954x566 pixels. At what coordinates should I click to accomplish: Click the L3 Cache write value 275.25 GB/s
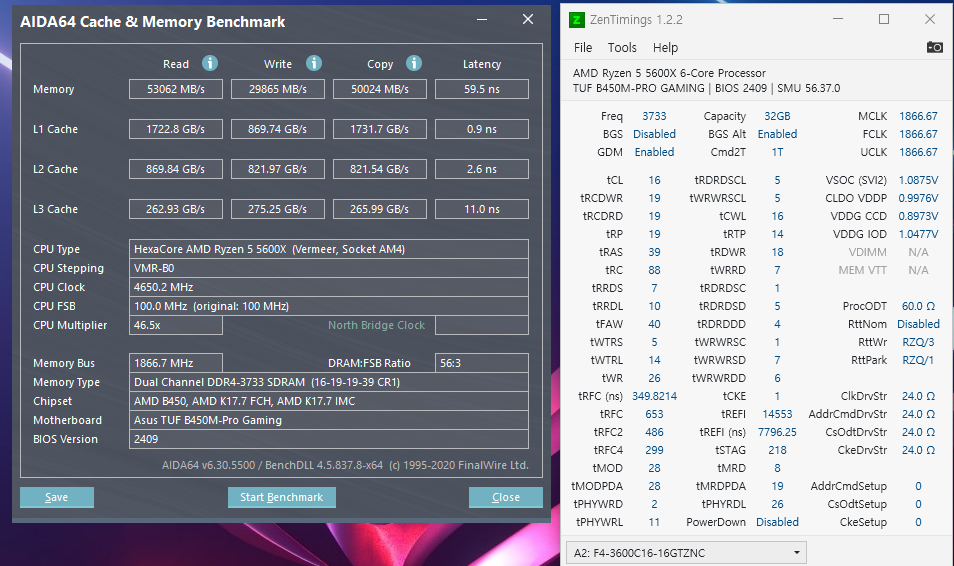pos(277,209)
